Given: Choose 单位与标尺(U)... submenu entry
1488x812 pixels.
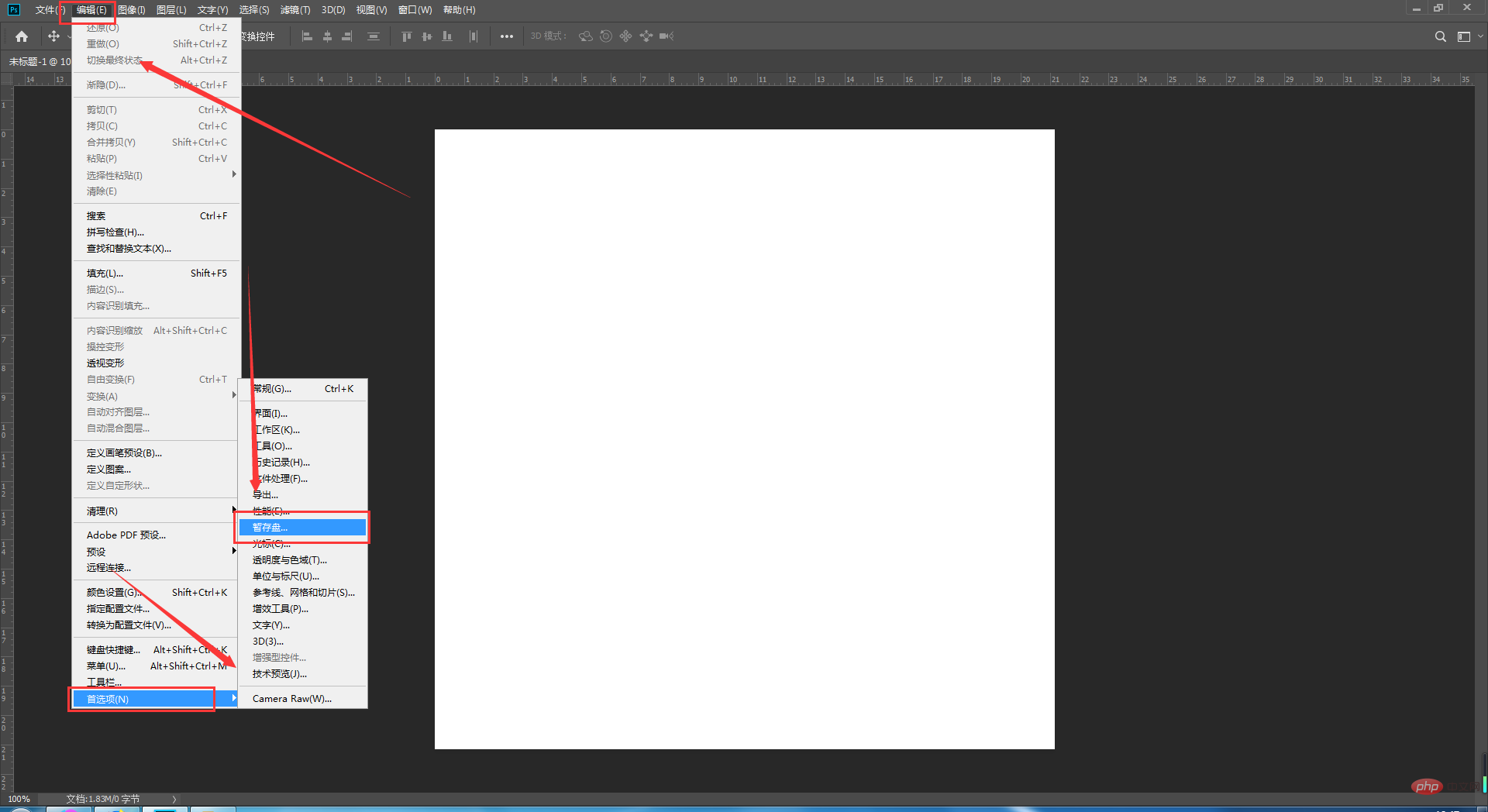Looking at the screenshot, I should tap(302, 576).
